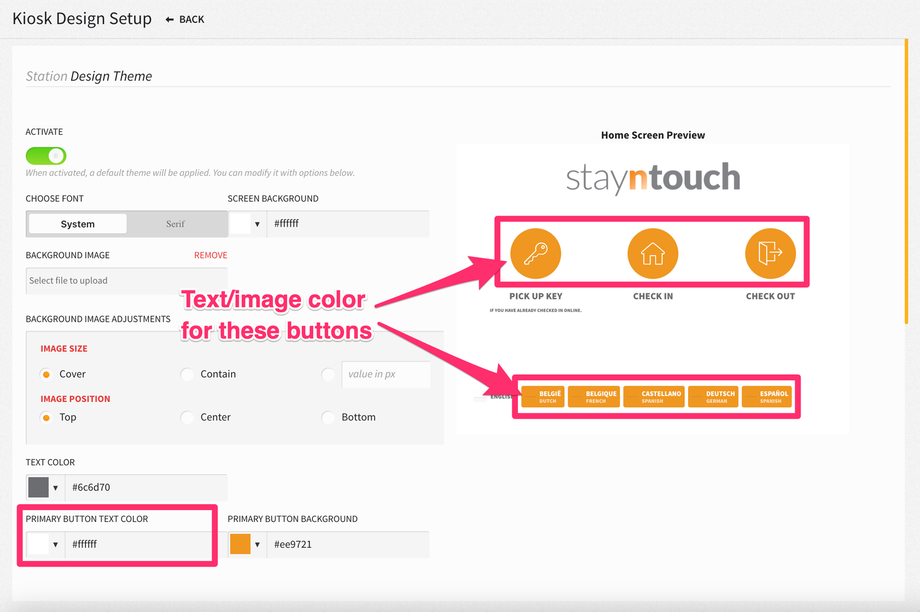Select the Bottom image position radio
Viewport: 920px width, 612px height.
pyautogui.click(x=328, y=417)
